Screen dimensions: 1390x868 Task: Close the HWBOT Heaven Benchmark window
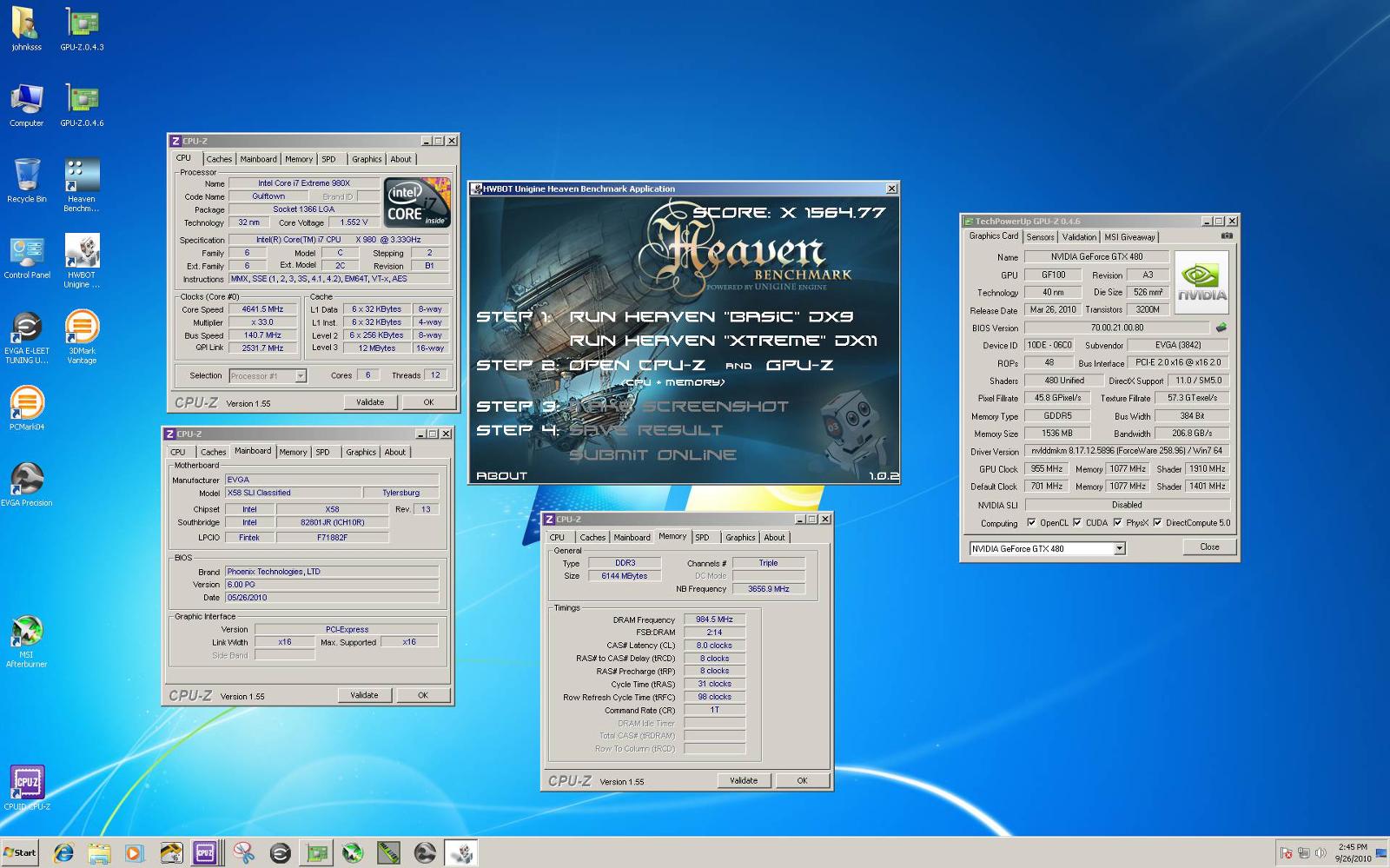tap(891, 189)
